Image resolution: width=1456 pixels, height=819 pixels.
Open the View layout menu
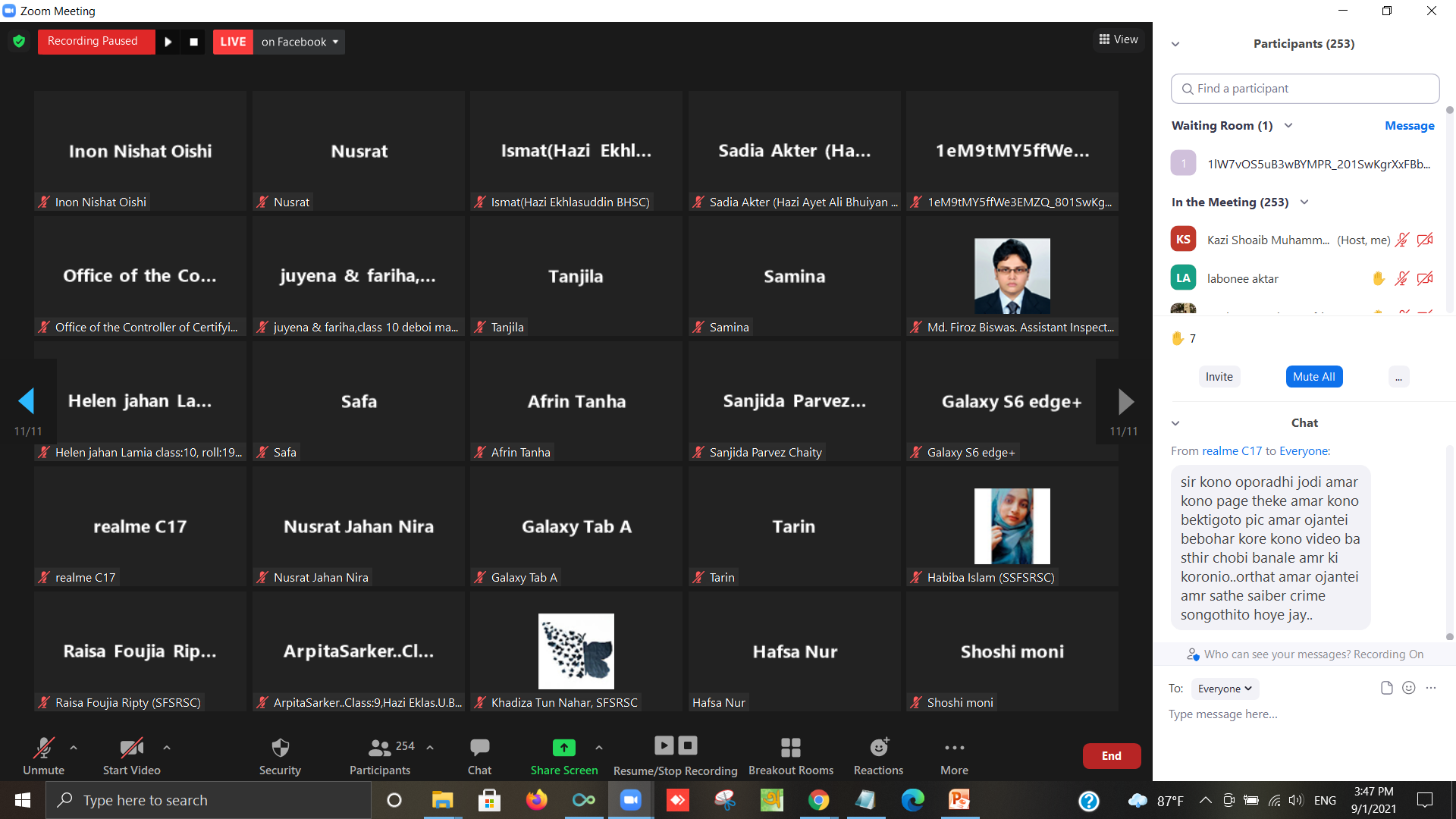click(x=1119, y=39)
